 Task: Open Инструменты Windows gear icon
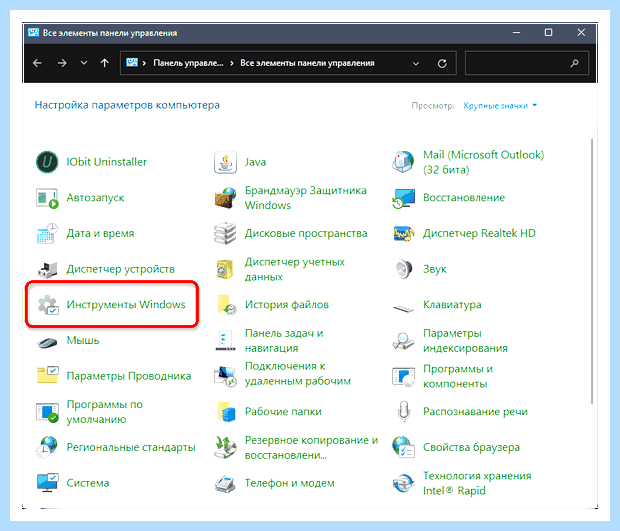[x=48, y=305]
